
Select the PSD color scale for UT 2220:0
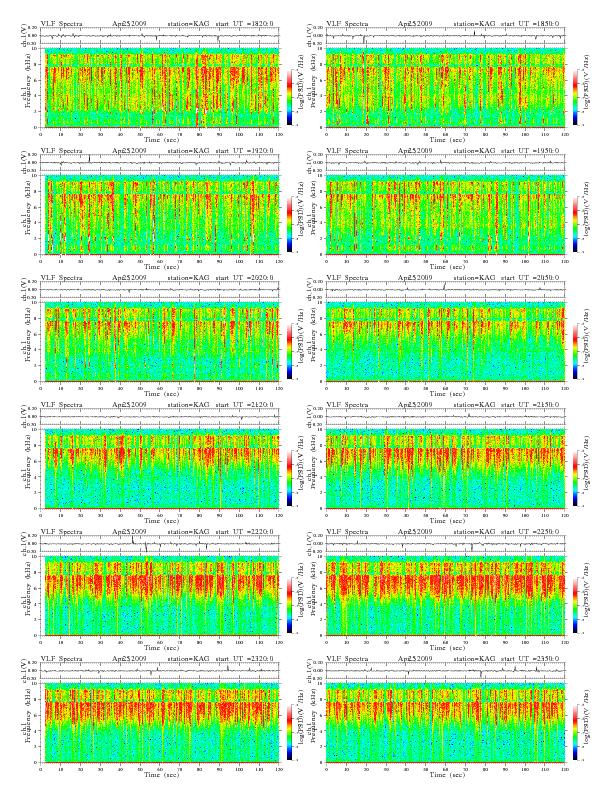[289, 605]
